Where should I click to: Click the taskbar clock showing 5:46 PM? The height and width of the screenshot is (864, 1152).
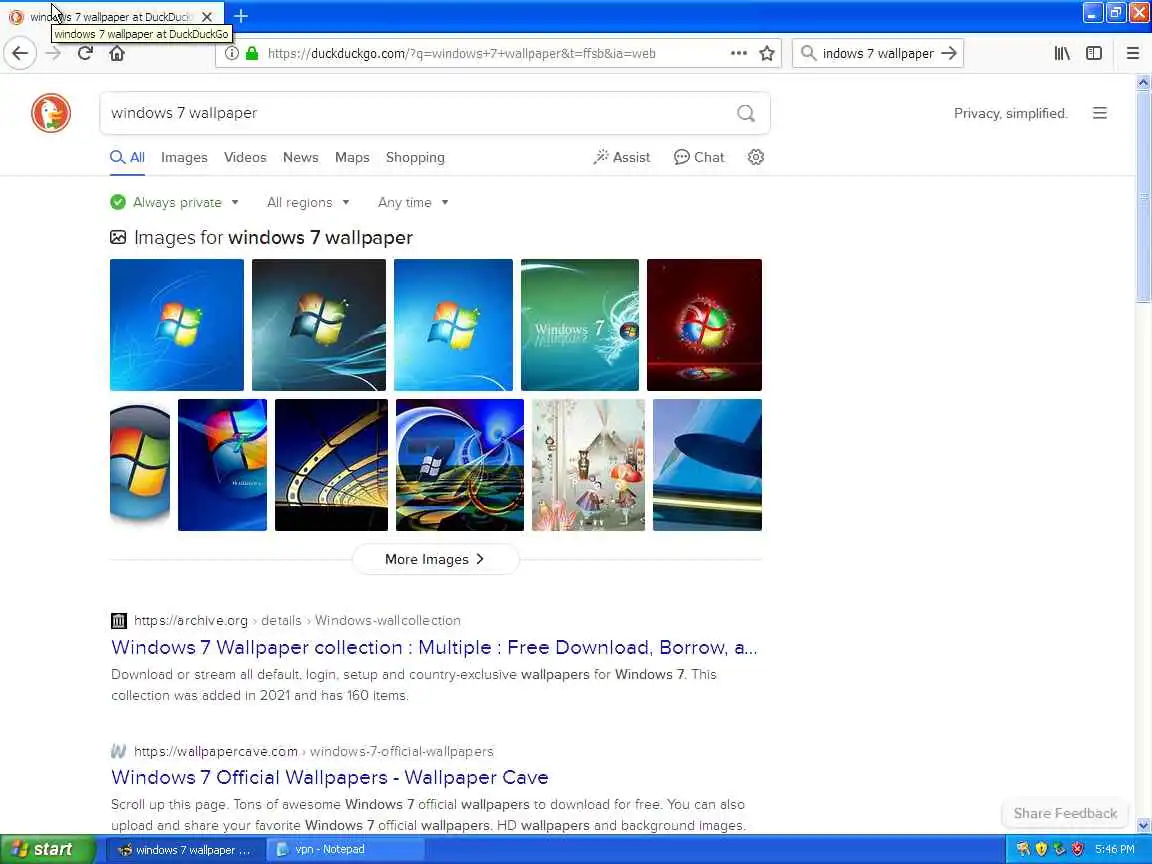(1115, 849)
